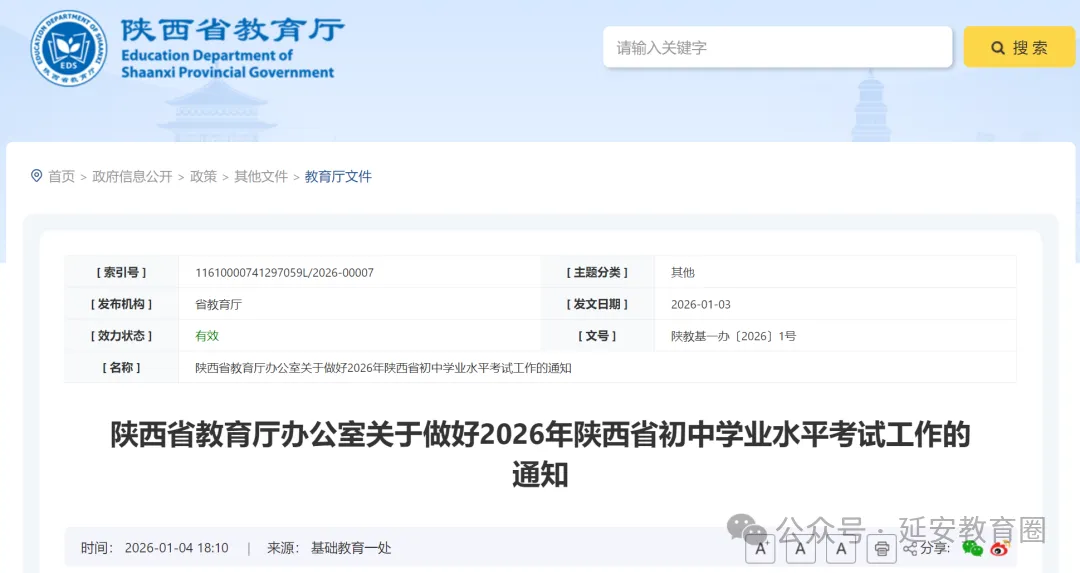Open 政策 breadcrumb link
1080x573 pixels.
(203, 177)
